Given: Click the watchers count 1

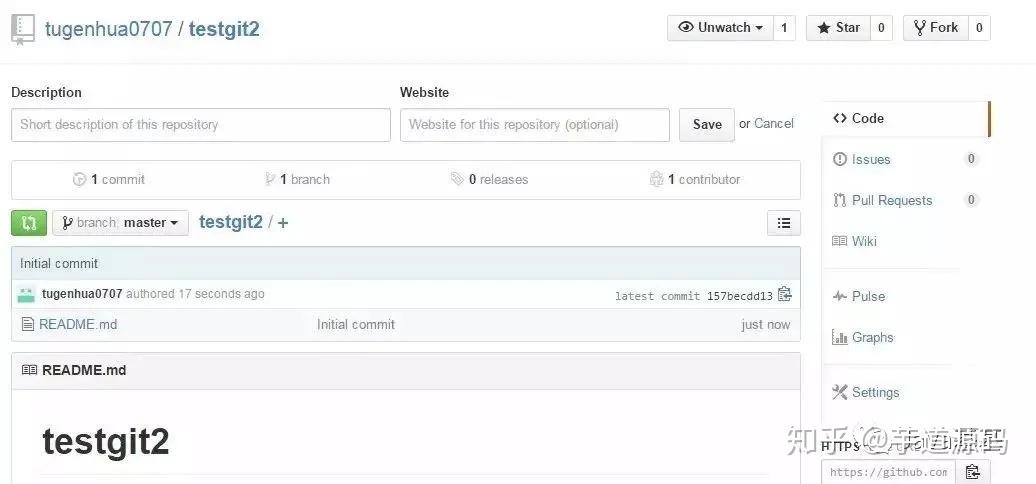Looking at the screenshot, I should pos(784,28).
